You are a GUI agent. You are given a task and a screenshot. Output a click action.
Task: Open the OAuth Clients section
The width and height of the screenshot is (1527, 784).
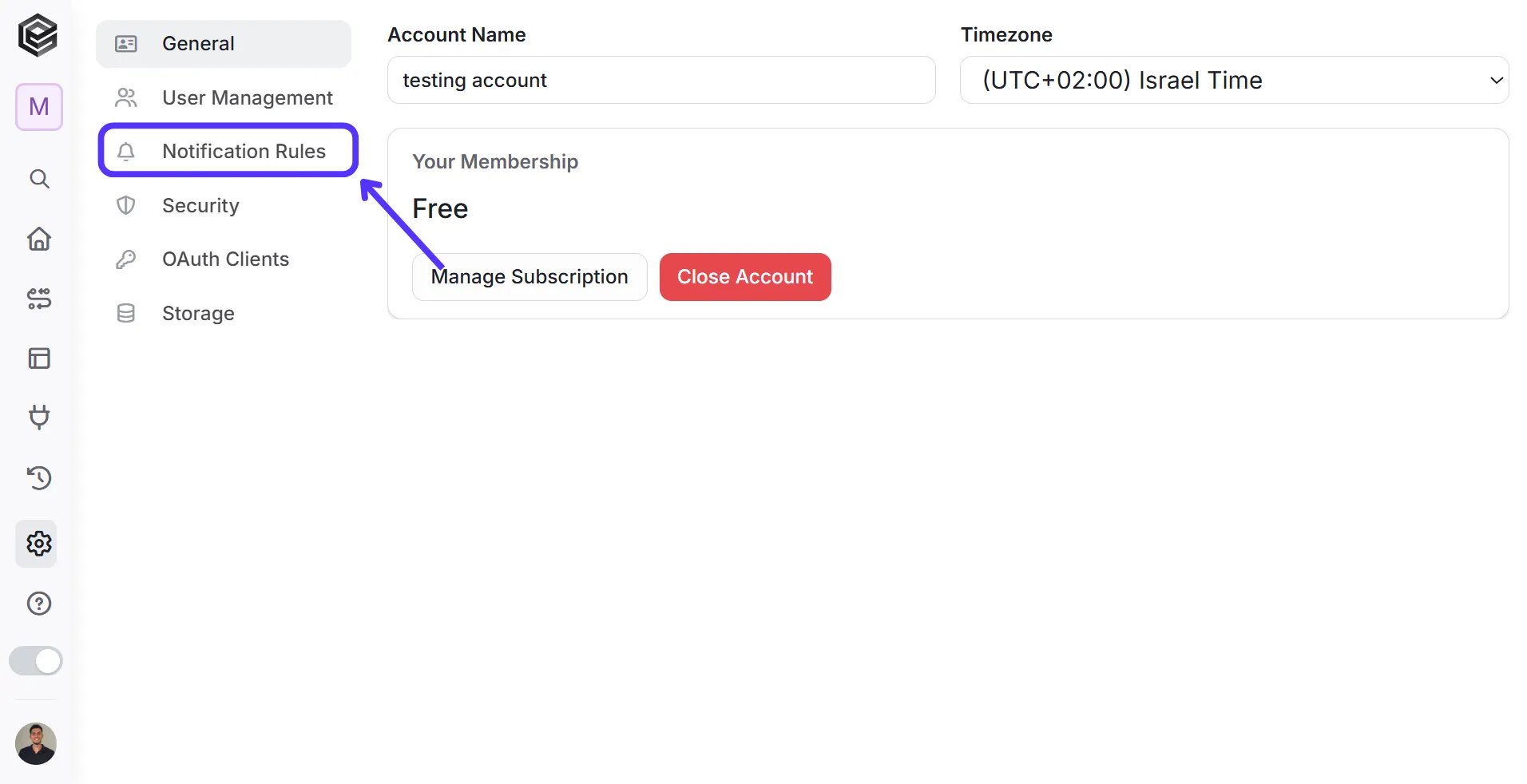(224, 259)
